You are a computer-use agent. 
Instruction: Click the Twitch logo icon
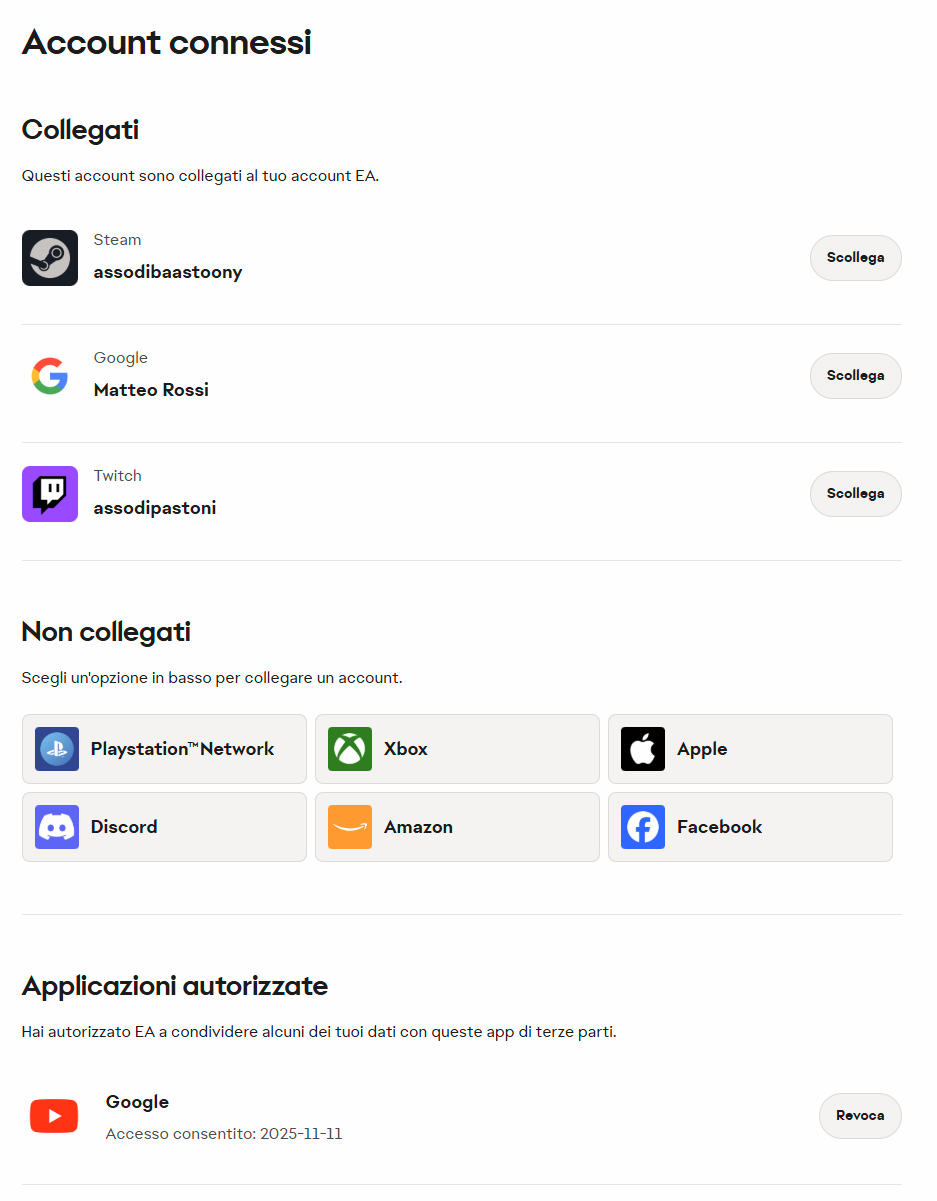tap(50, 494)
